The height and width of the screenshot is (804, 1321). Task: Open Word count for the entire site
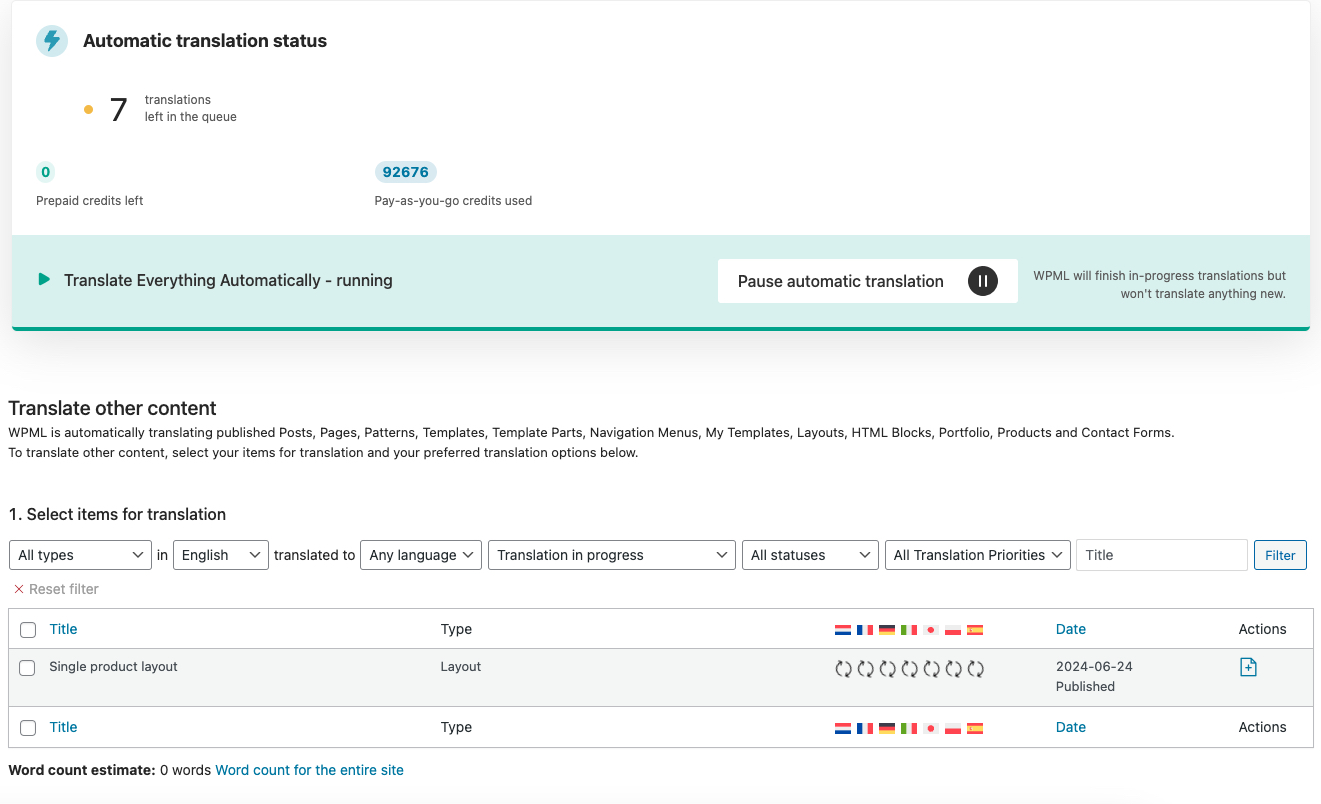[x=310, y=770]
